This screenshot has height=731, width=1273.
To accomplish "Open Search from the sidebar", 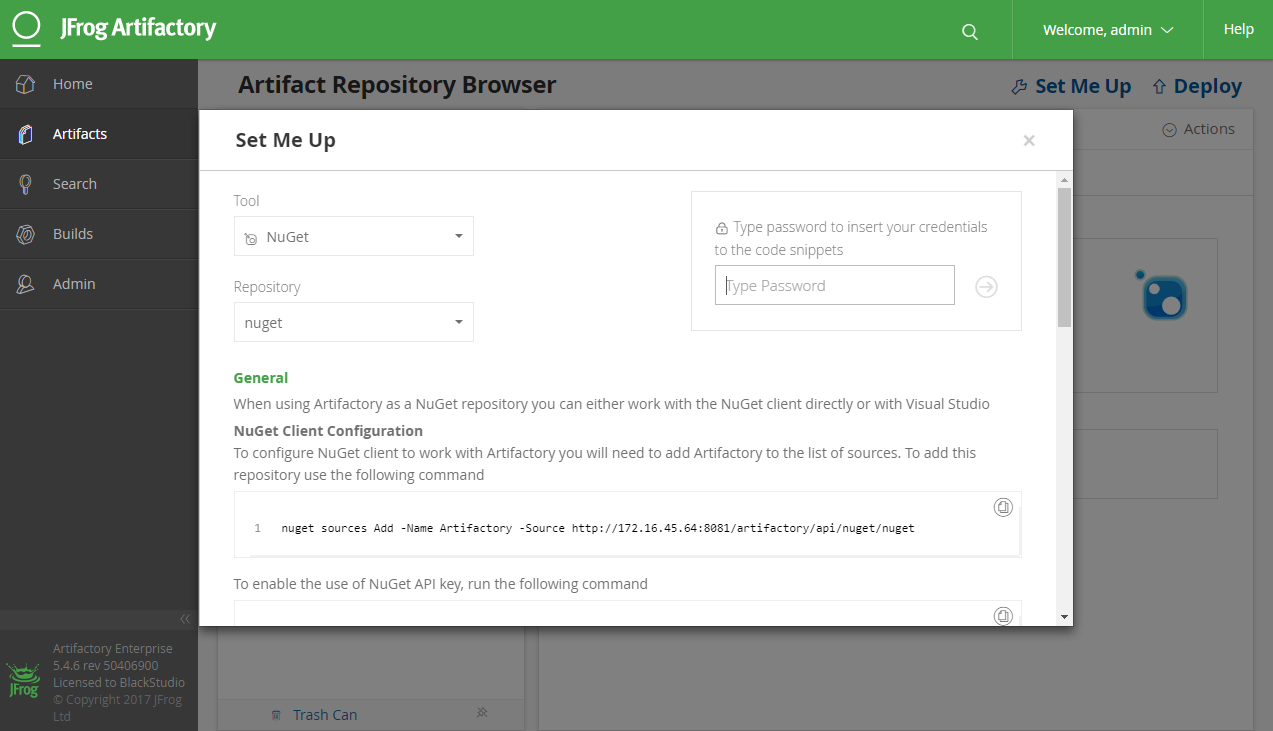I will pyautogui.click(x=74, y=184).
